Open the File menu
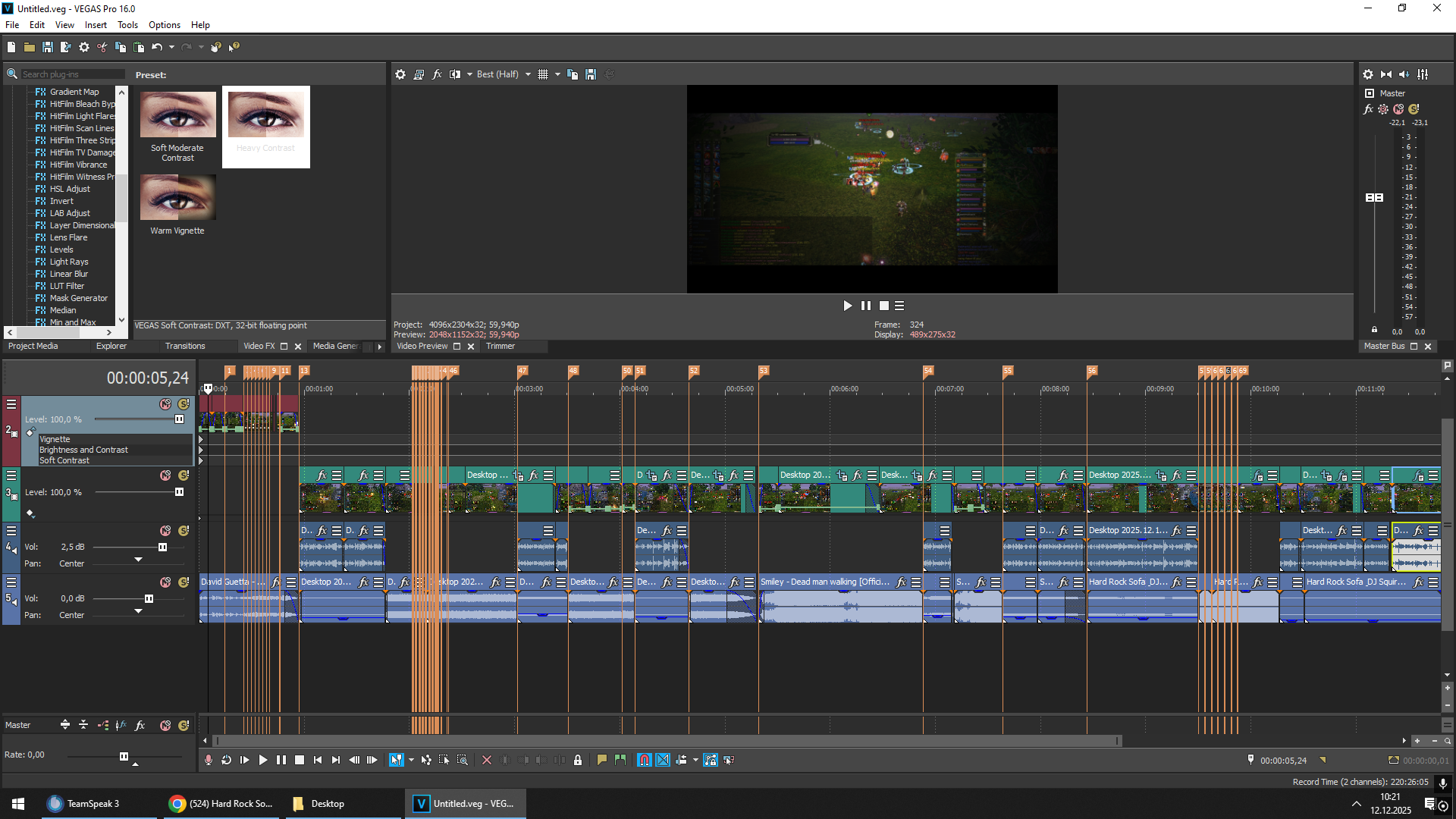The image size is (1456, 819). (x=12, y=25)
